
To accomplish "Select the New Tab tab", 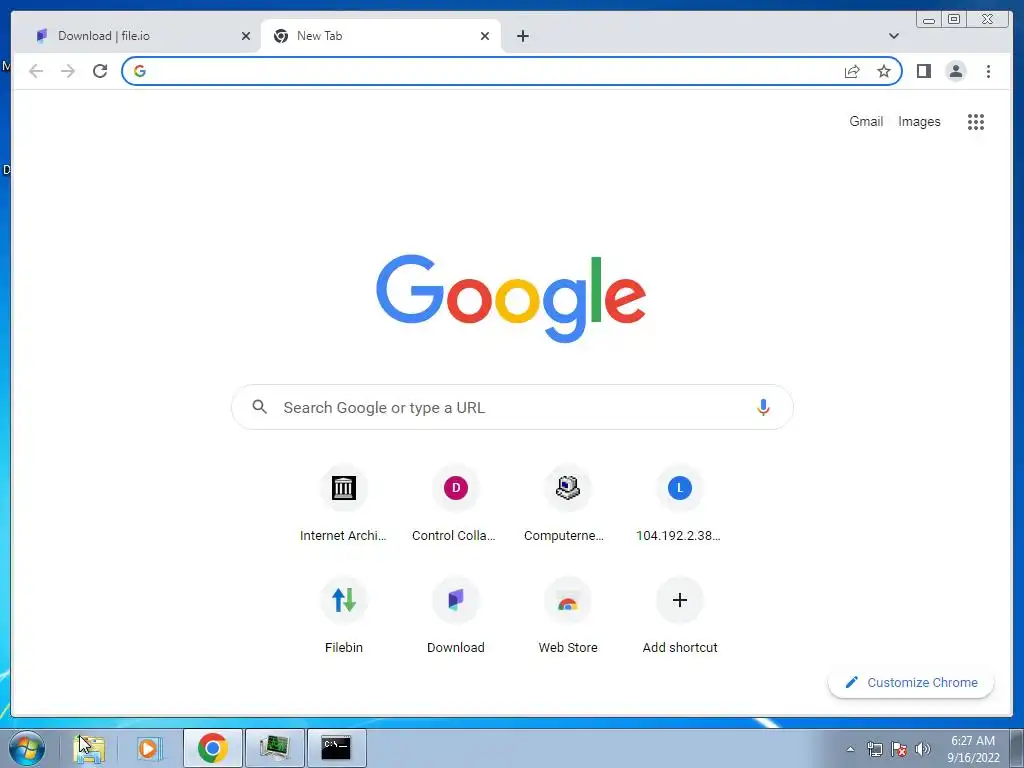I will pos(381,36).
